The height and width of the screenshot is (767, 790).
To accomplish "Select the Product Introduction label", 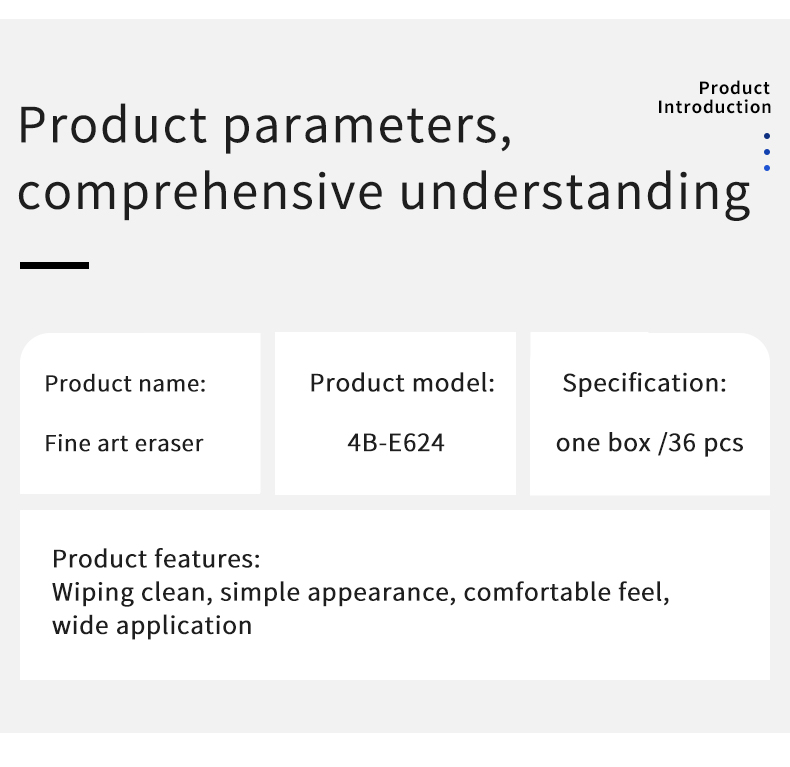I will pyautogui.click(x=714, y=97).
